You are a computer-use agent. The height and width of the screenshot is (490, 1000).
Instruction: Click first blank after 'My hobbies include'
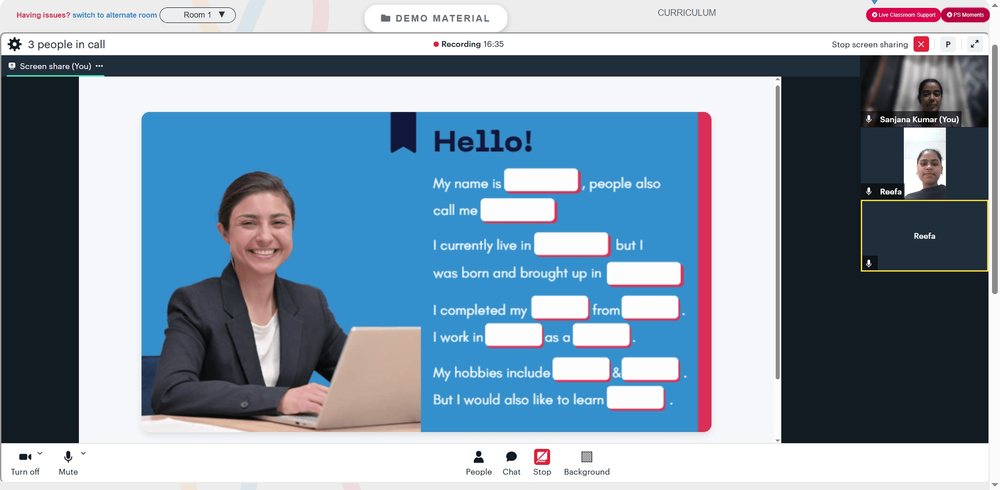pyautogui.click(x=581, y=369)
